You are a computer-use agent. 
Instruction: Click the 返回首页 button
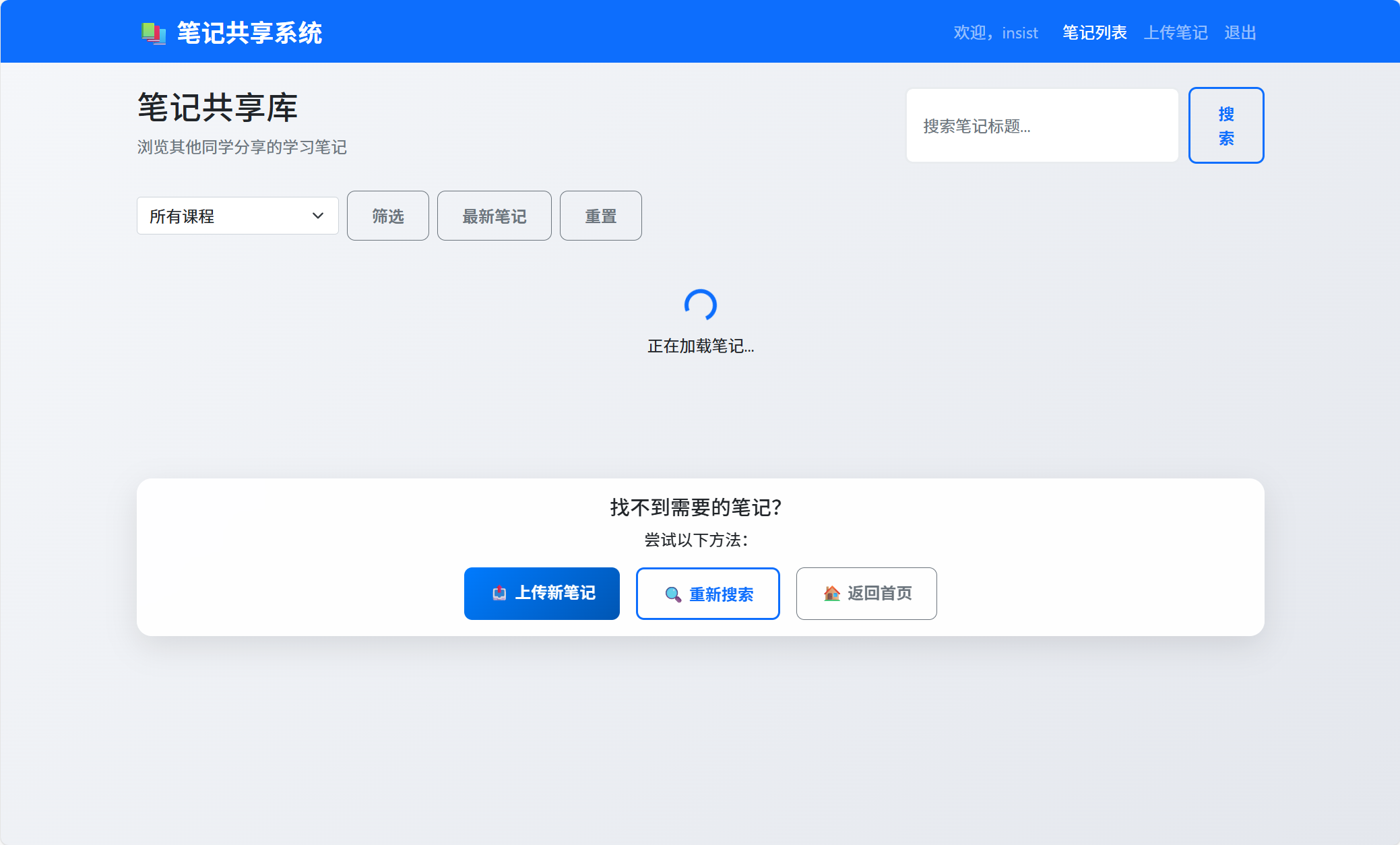[x=866, y=593]
